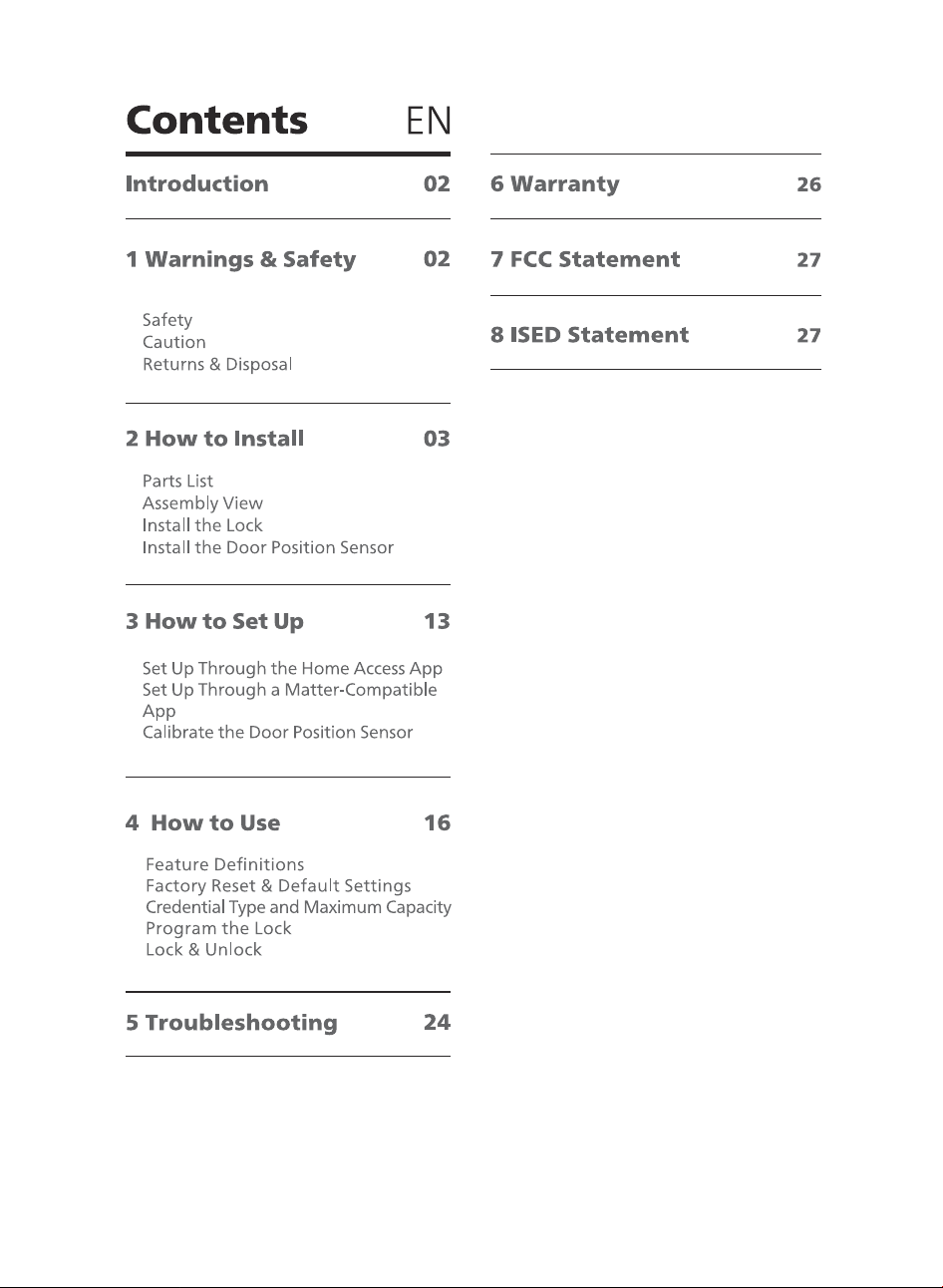Open the 6 Warranty section

[x=554, y=184]
